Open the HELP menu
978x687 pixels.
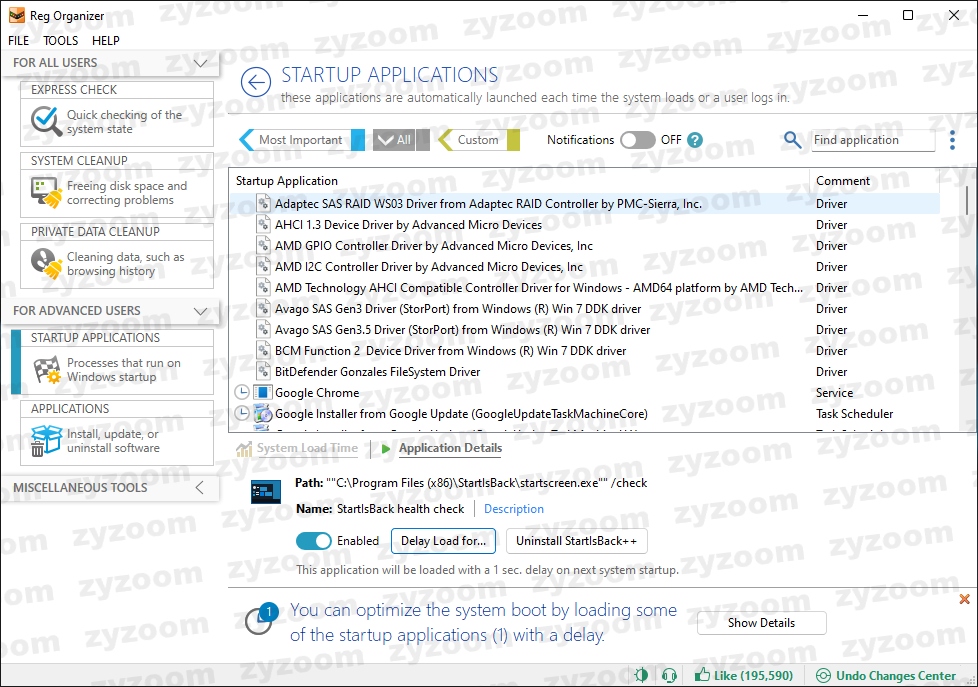(x=105, y=41)
